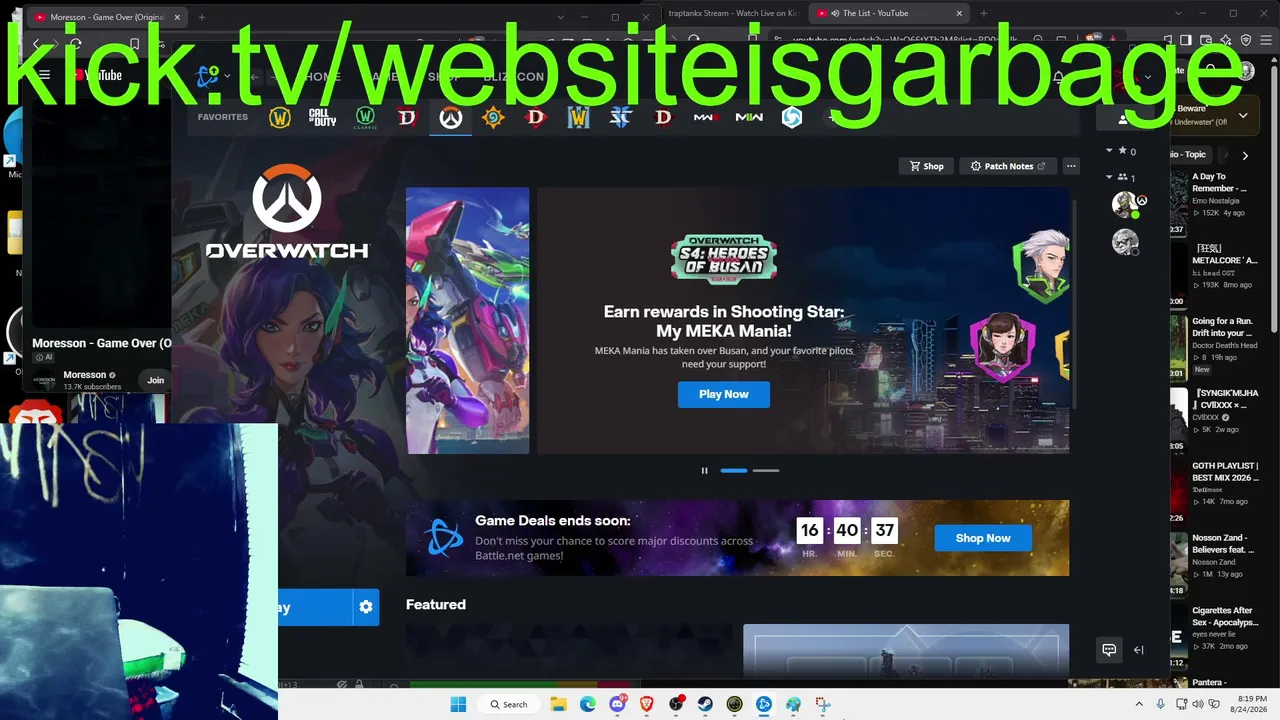This screenshot has height=720, width=1280.
Task: Open the Battle.net chat window icon
Action: pos(1109,650)
